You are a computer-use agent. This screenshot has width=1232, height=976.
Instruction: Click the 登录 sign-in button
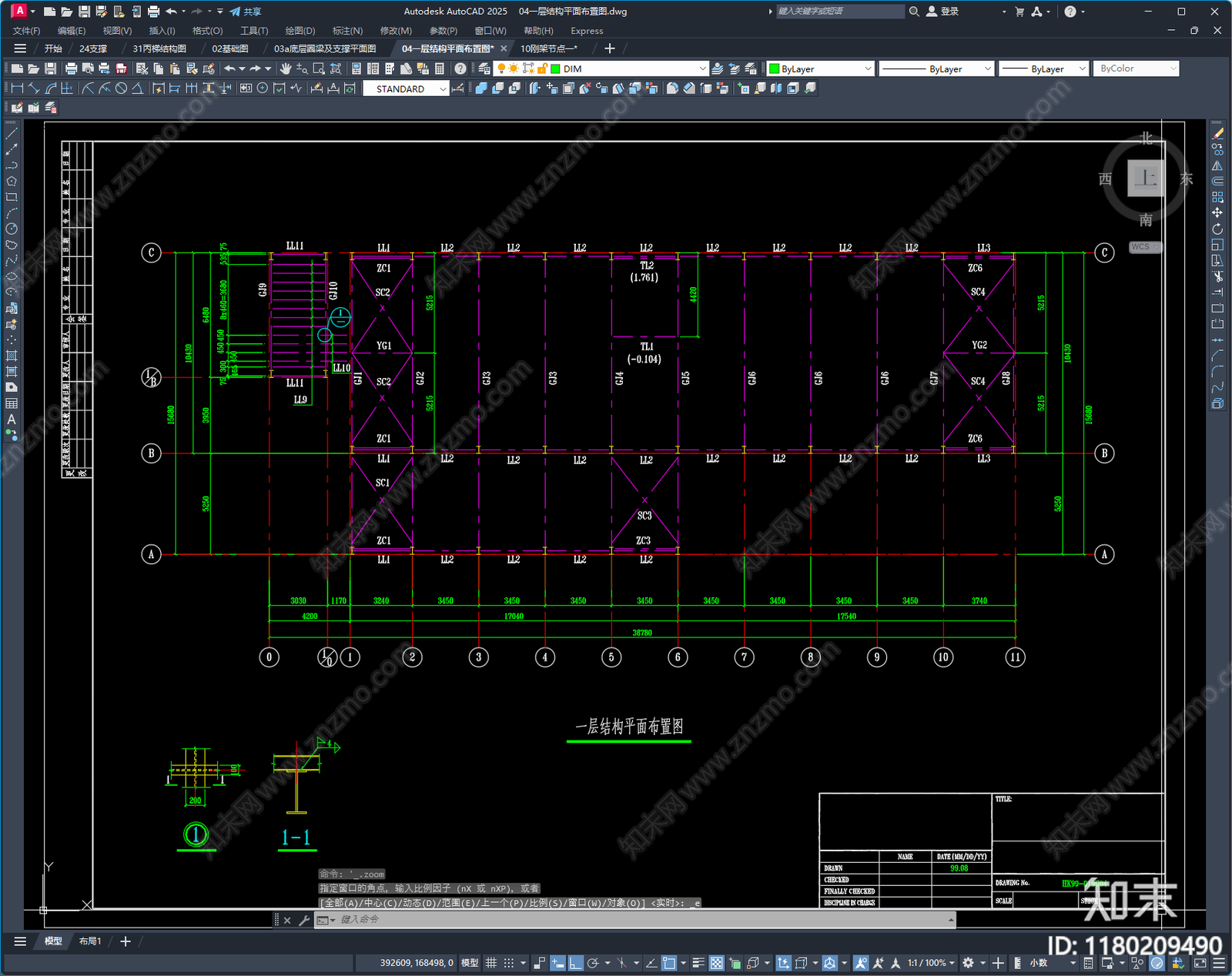[942, 12]
